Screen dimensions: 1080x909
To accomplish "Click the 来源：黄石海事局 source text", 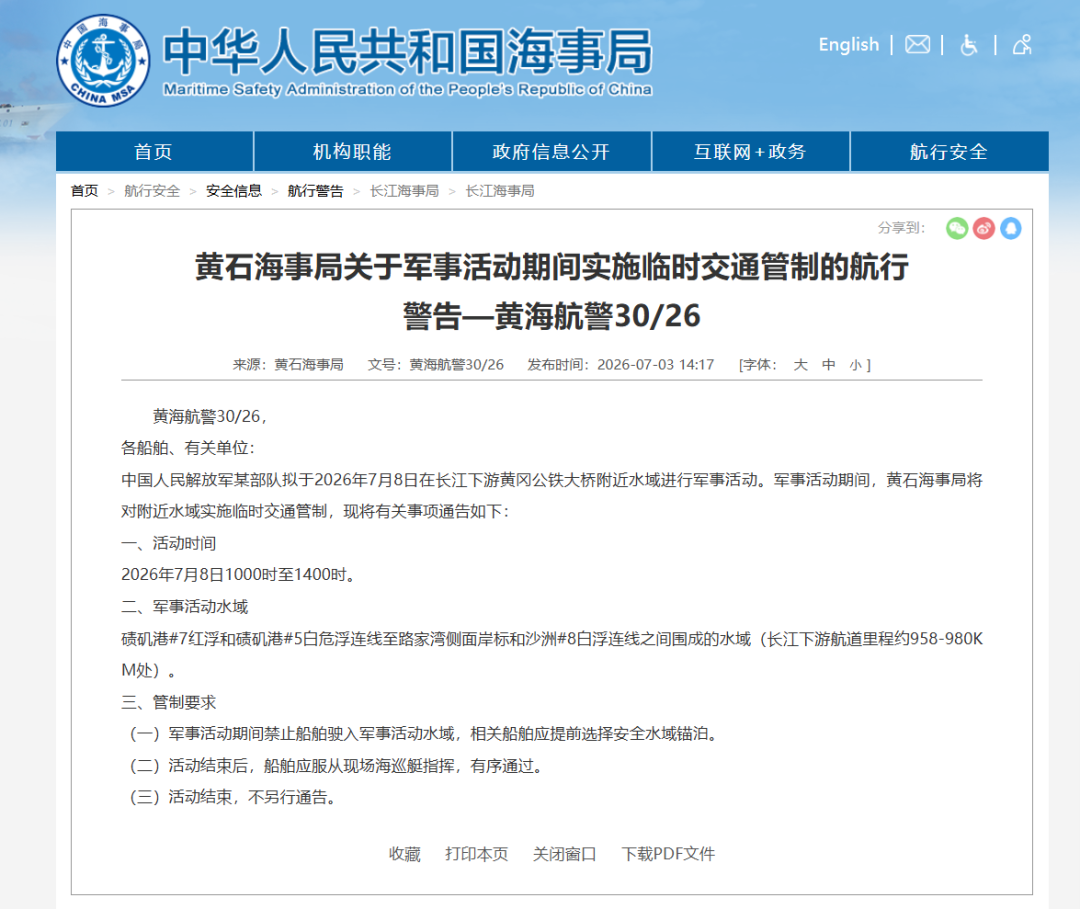I will click(288, 364).
